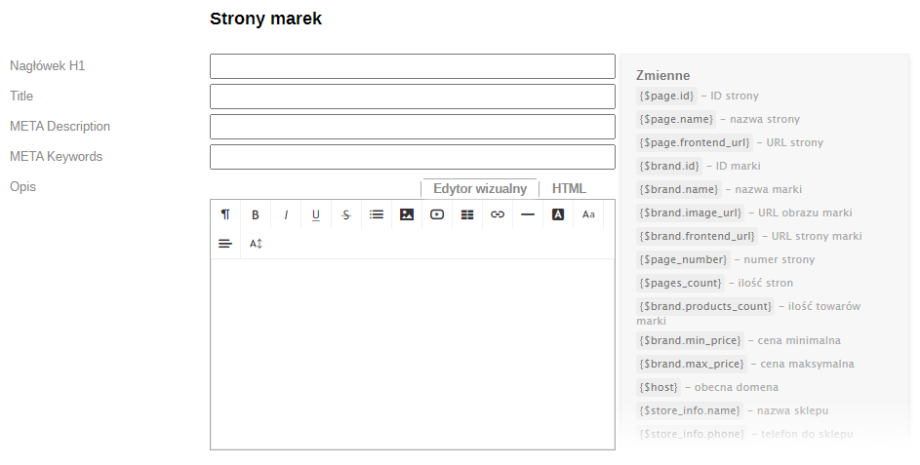
Task: Open the paragraph format tool
Action: click(x=225, y=215)
